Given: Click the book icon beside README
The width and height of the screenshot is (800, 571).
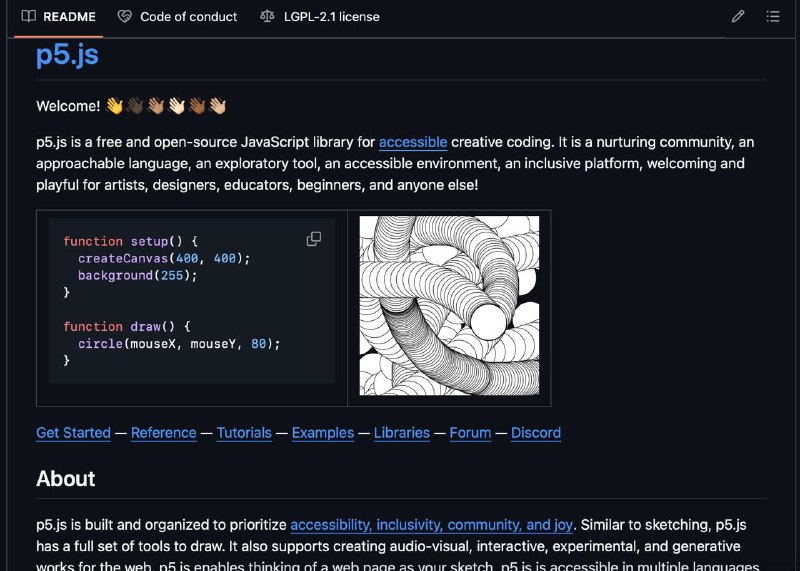Looking at the screenshot, I should coord(29,16).
